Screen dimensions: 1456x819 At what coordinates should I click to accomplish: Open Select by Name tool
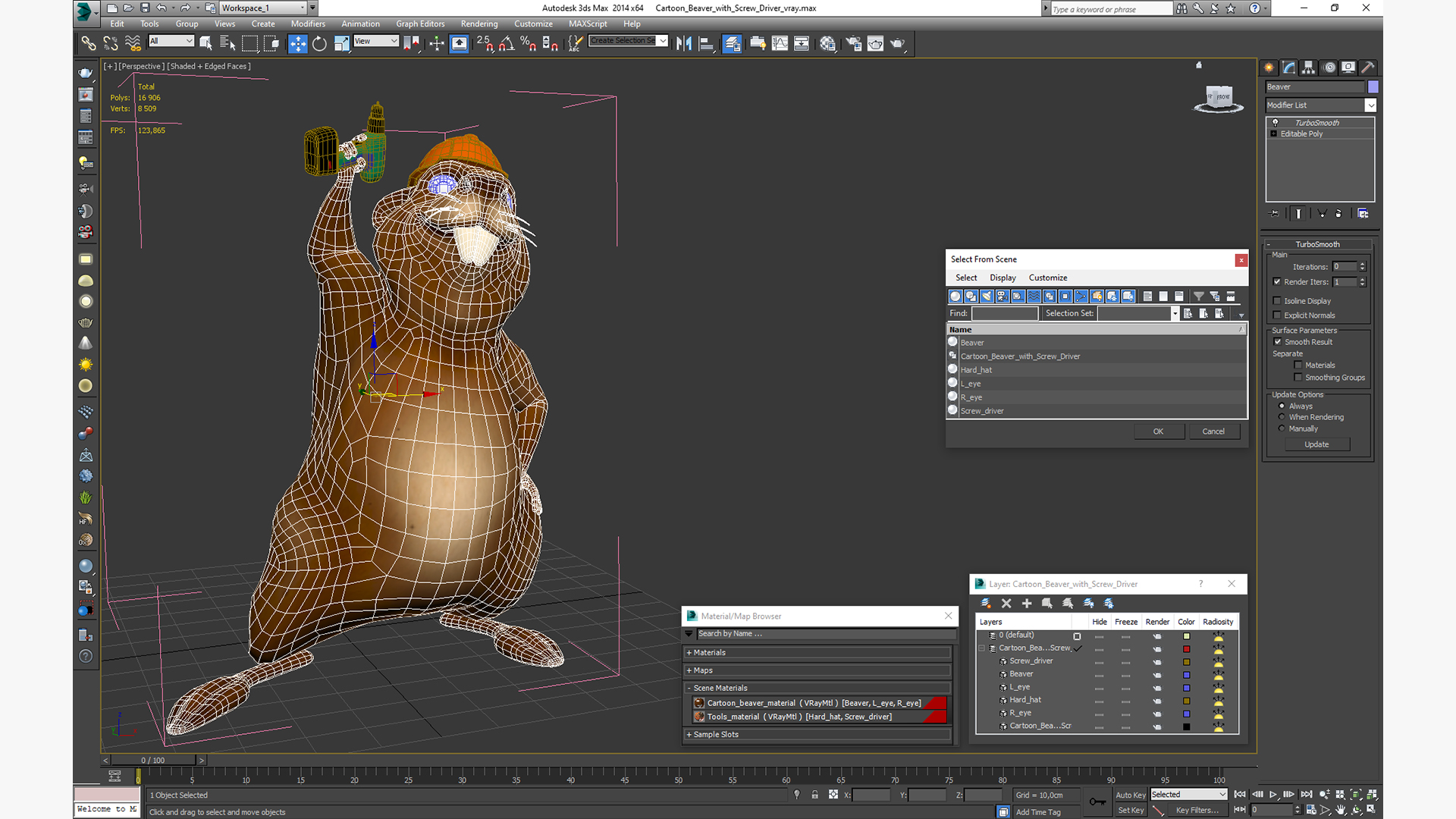click(227, 44)
